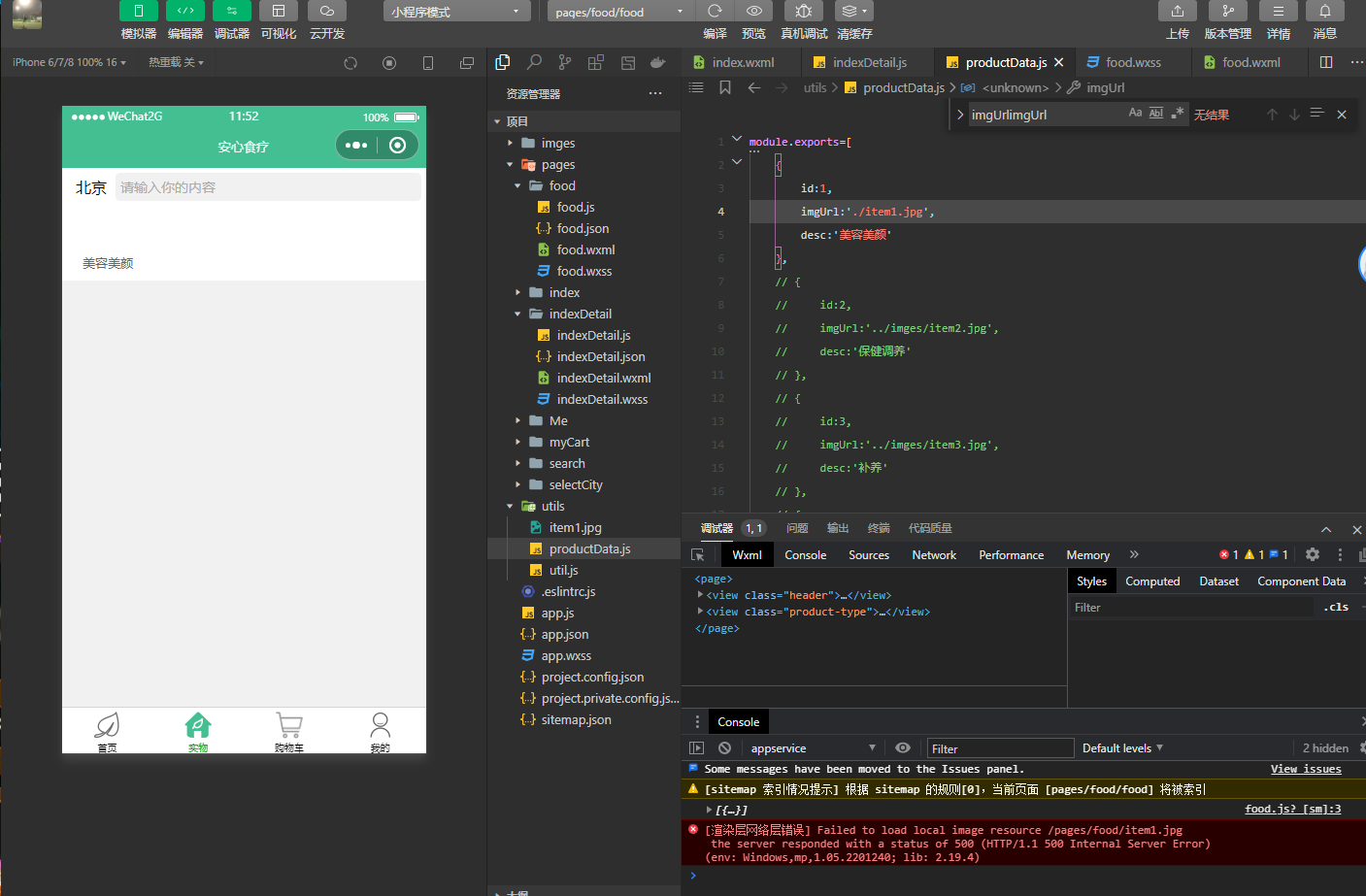Click the bookmark icon in the breadcrumb bar

pyautogui.click(x=725, y=87)
